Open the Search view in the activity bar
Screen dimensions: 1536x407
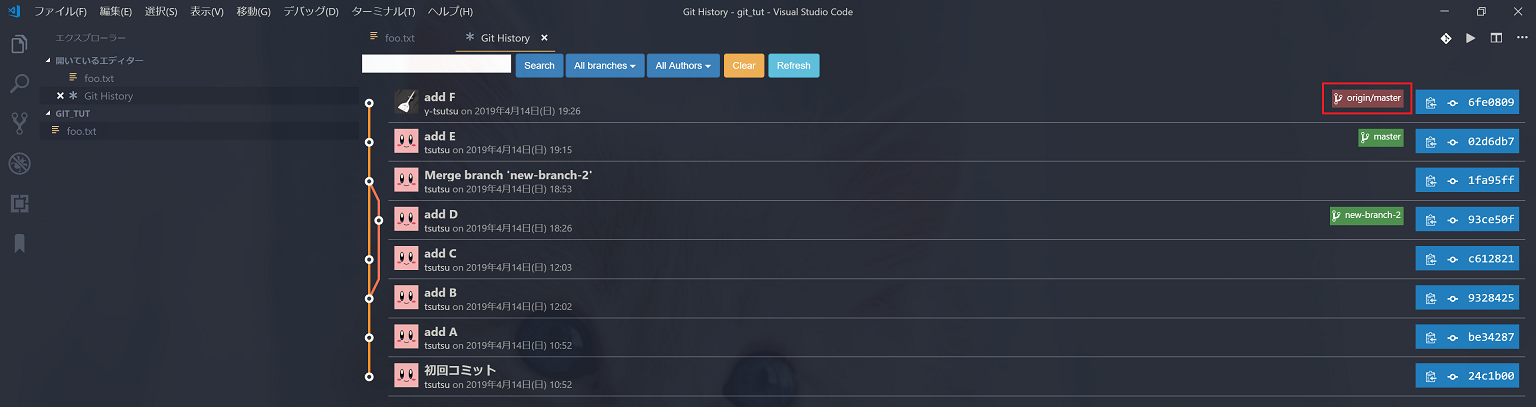pyautogui.click(x=19, y=84)
